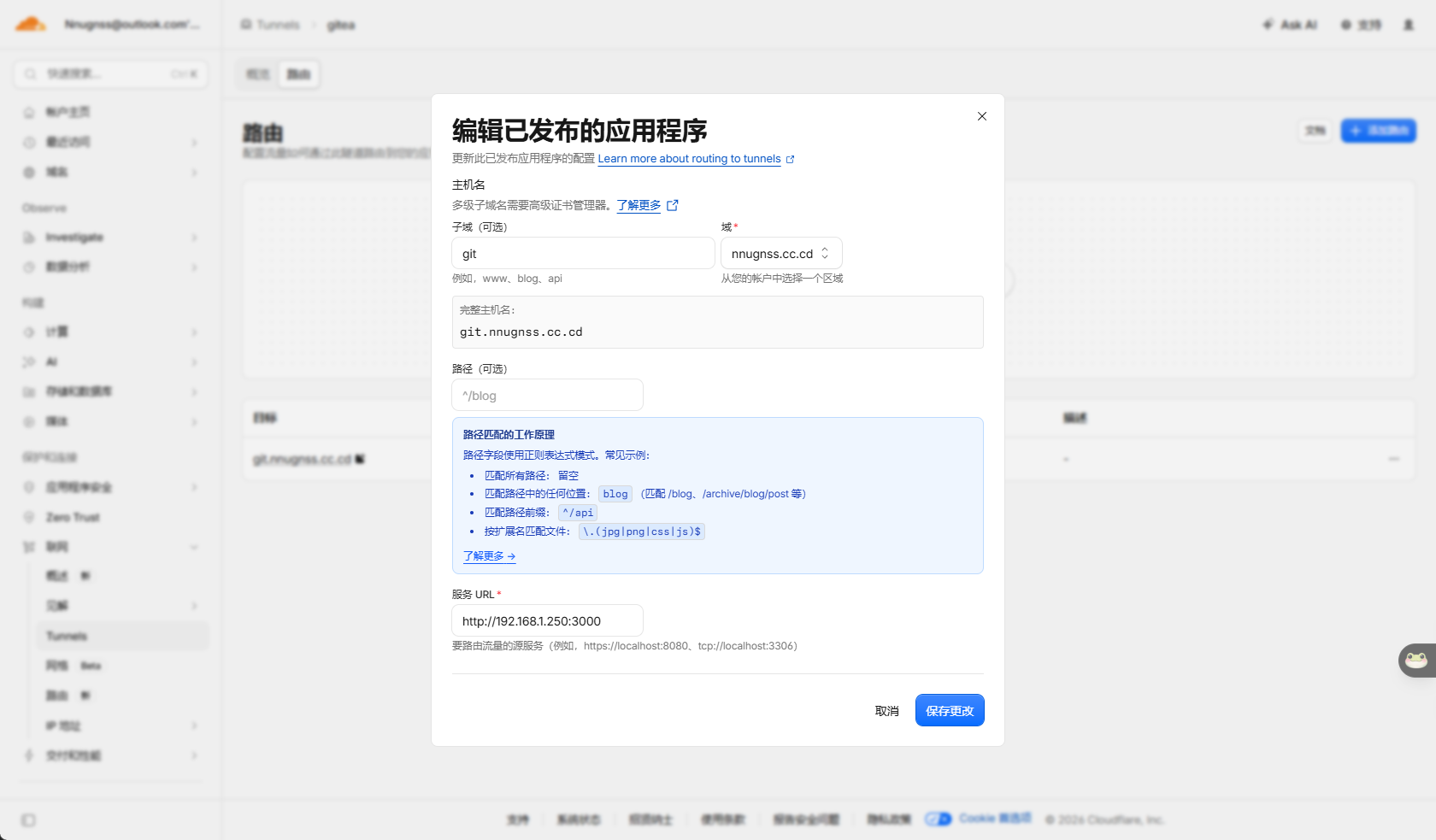Click the blue add route button

coord(1378,131)
